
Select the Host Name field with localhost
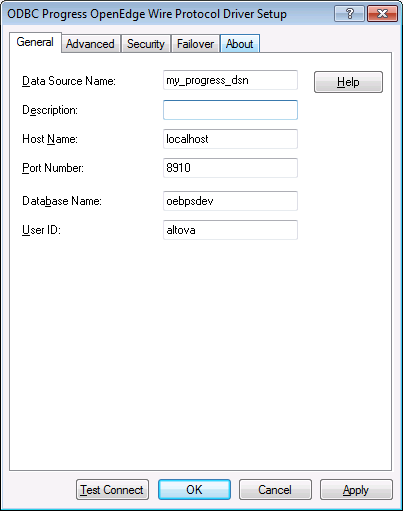pyautogui.click(x=230, y=139)
